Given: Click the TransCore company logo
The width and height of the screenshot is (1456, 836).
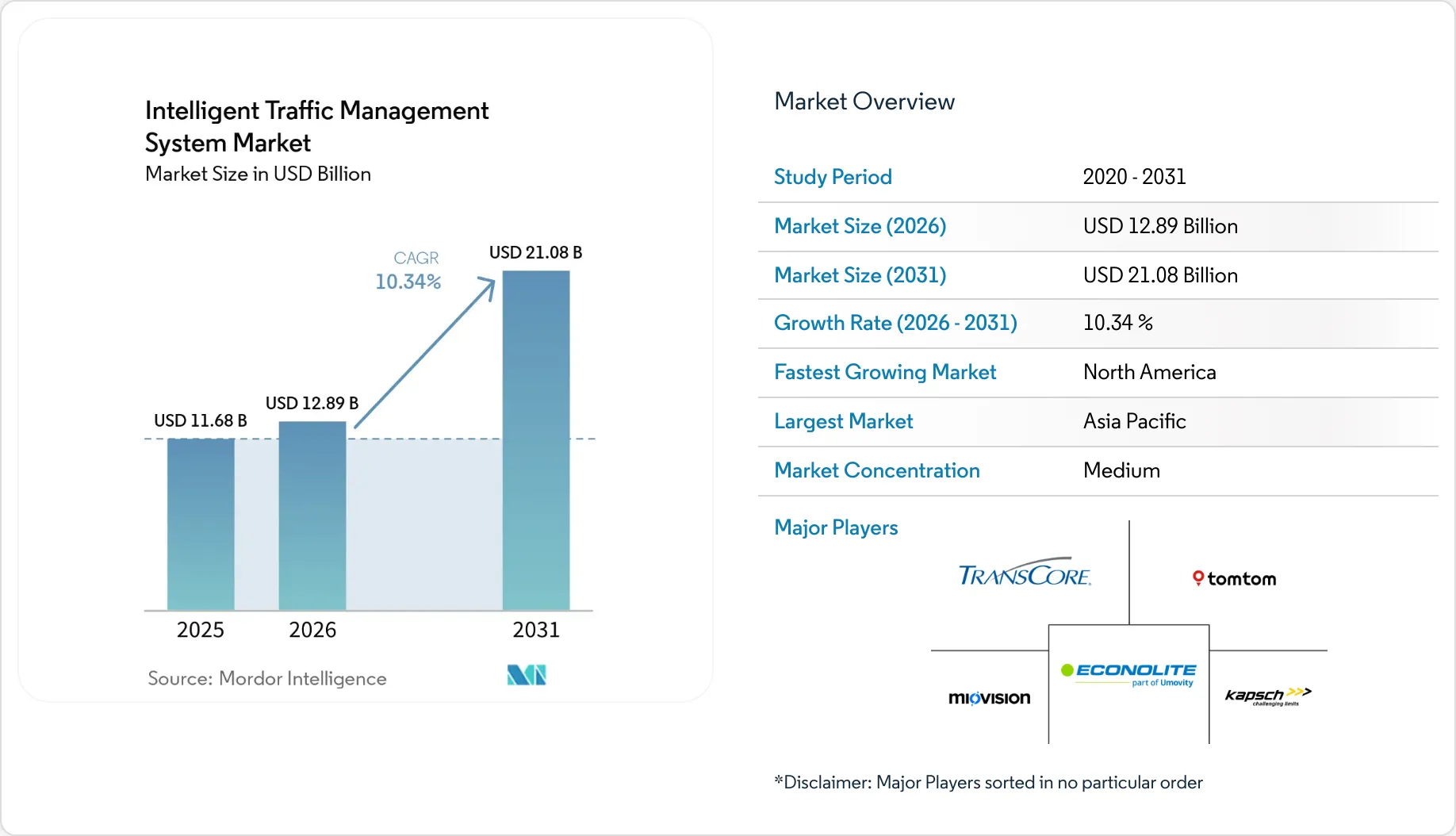Looking at the screenshot, I should point(1025,572).
